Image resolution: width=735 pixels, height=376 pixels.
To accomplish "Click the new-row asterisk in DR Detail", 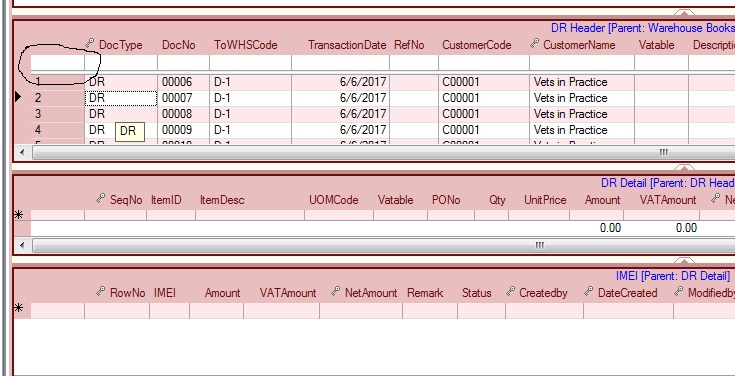I will point(19,215).
